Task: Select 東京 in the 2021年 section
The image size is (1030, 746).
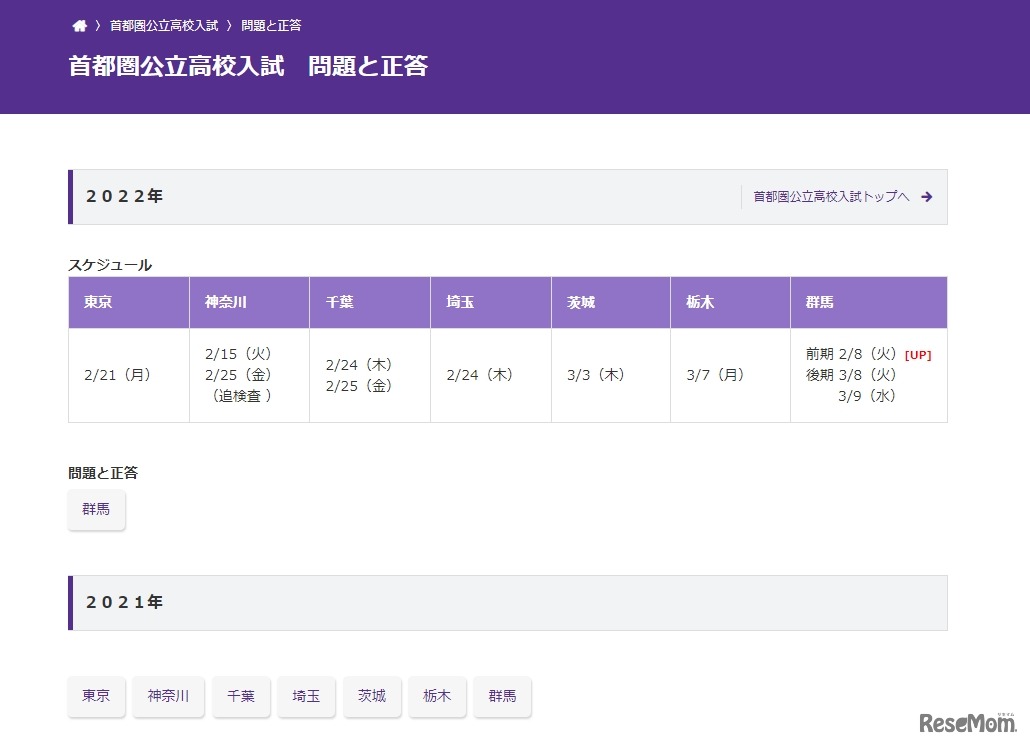Action: (x=96, y=696)
